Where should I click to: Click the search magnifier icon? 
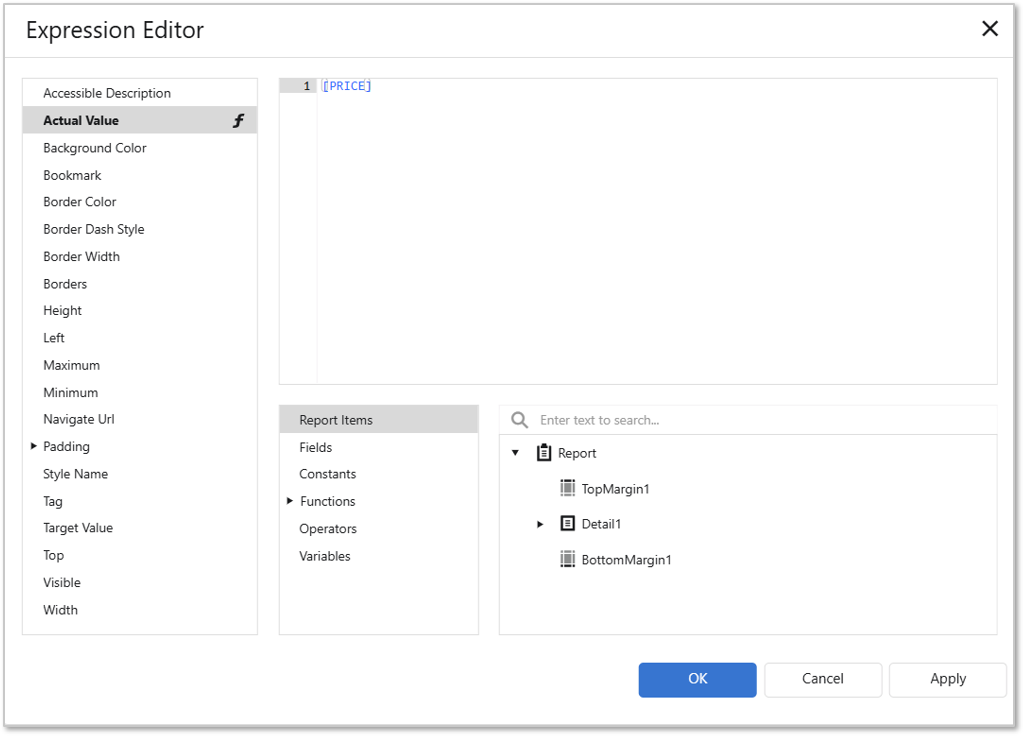click(520, 420)
